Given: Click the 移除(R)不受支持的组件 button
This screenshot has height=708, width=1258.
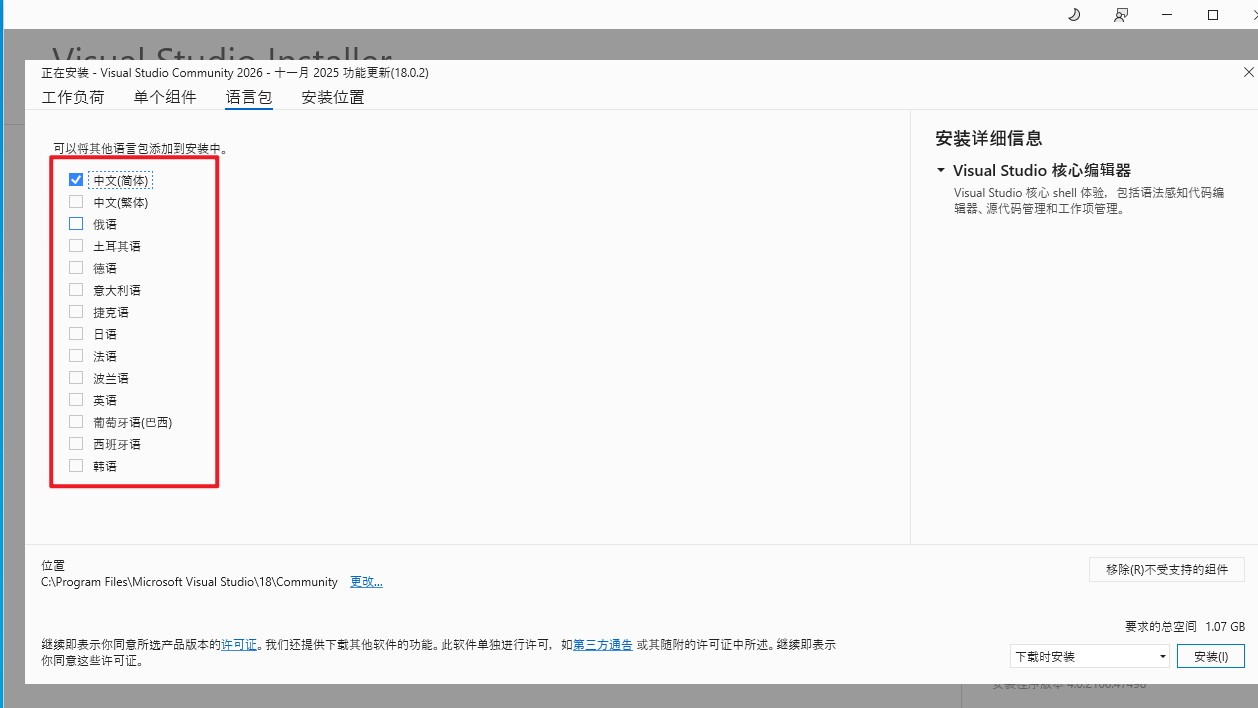Looking at the screenshot, I should 1166,569.
